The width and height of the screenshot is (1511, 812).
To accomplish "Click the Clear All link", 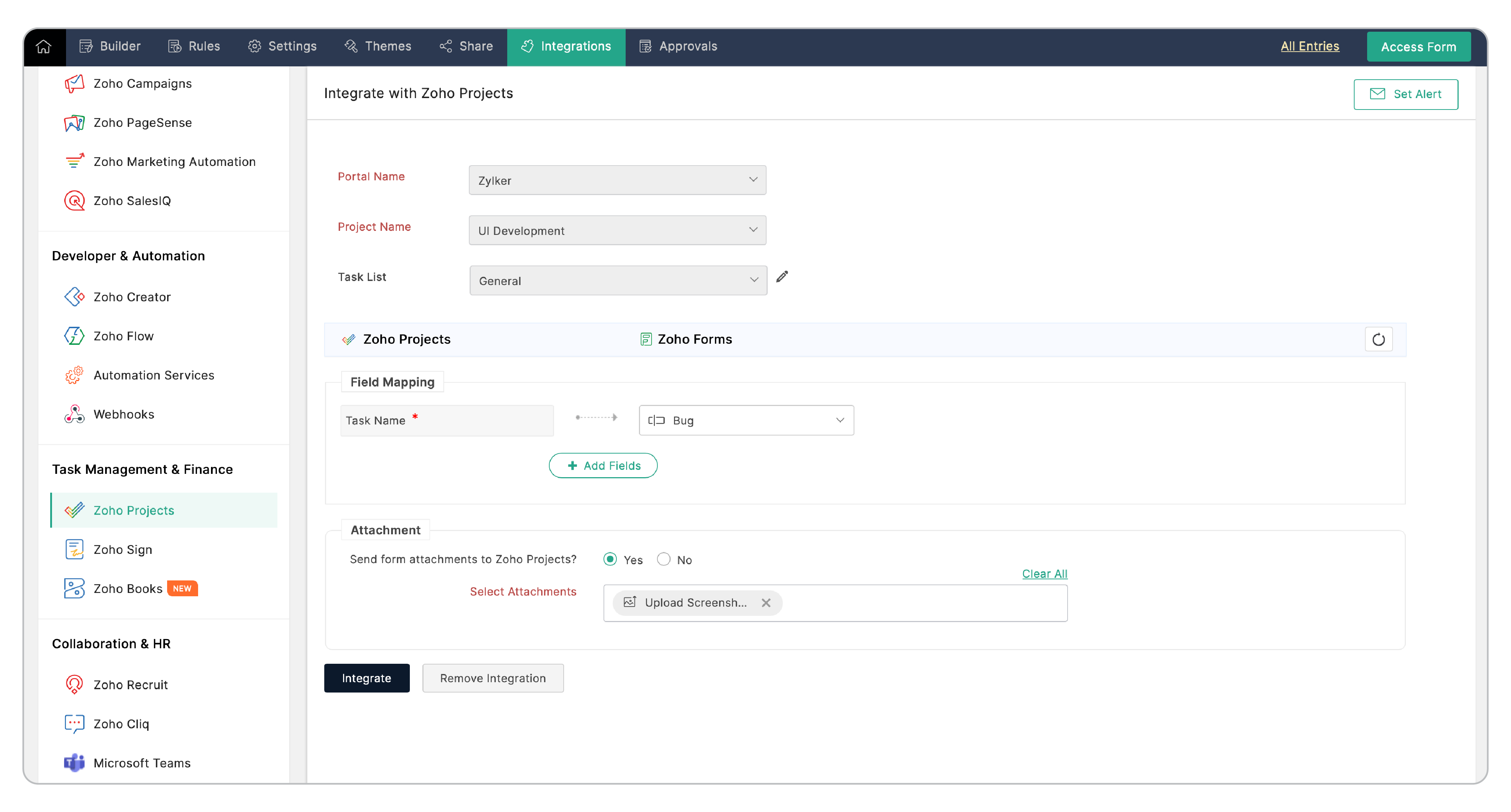I will coord(1044,573).
